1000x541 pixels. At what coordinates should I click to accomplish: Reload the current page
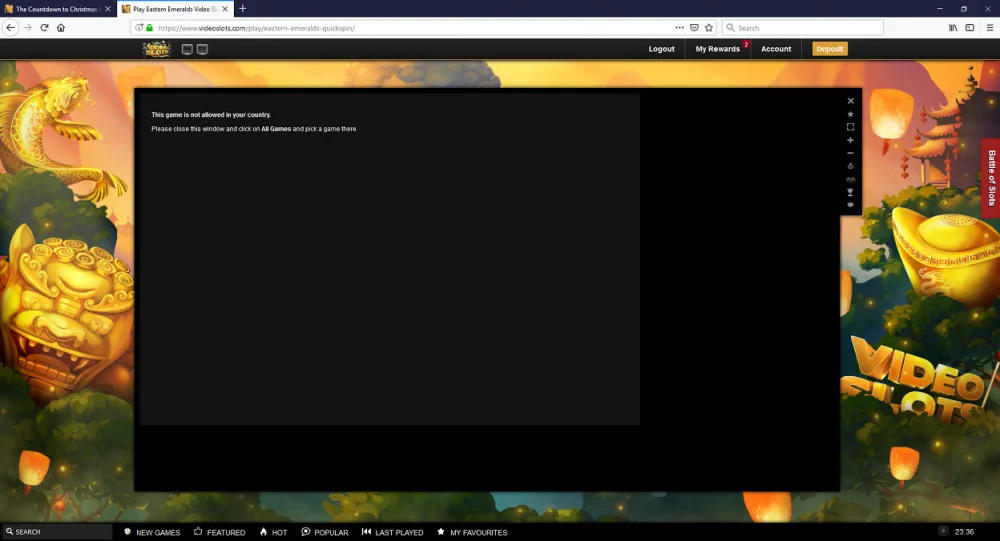(x=44, y=27)
